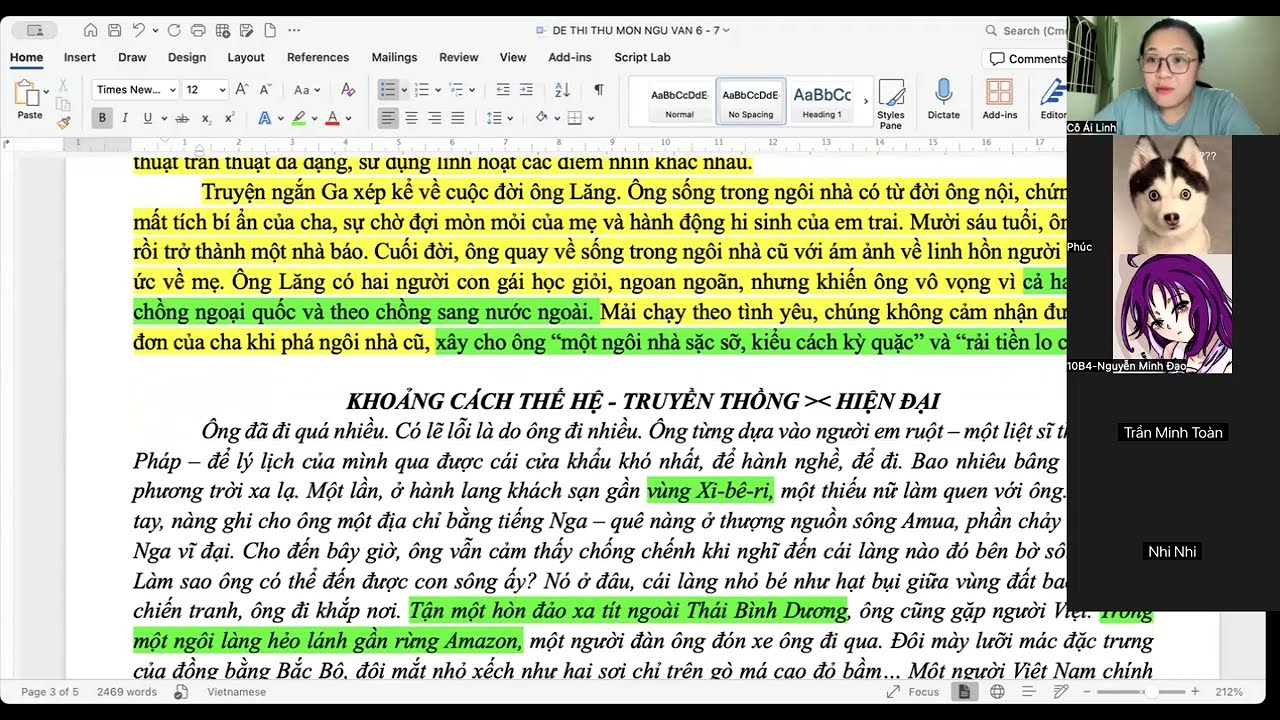Open the Editor tool

coord(1053,100)
